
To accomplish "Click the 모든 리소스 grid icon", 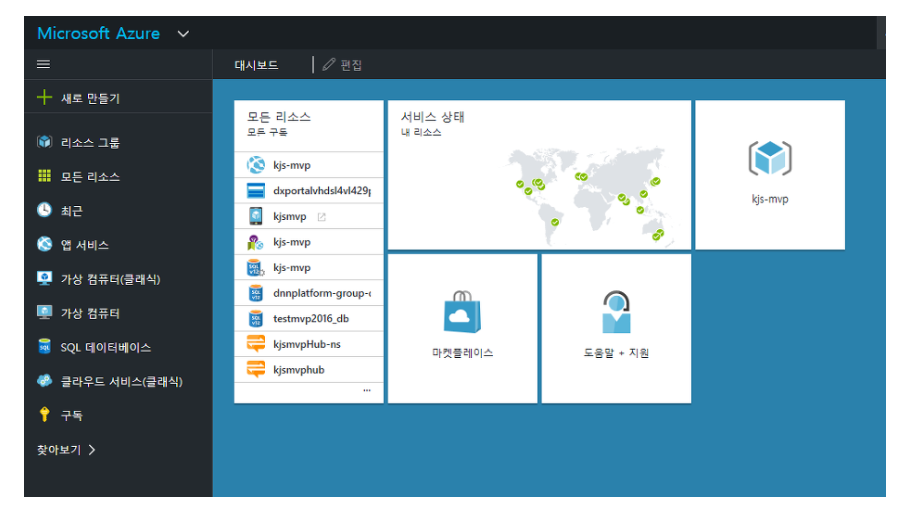I will [x=44, y=176].
